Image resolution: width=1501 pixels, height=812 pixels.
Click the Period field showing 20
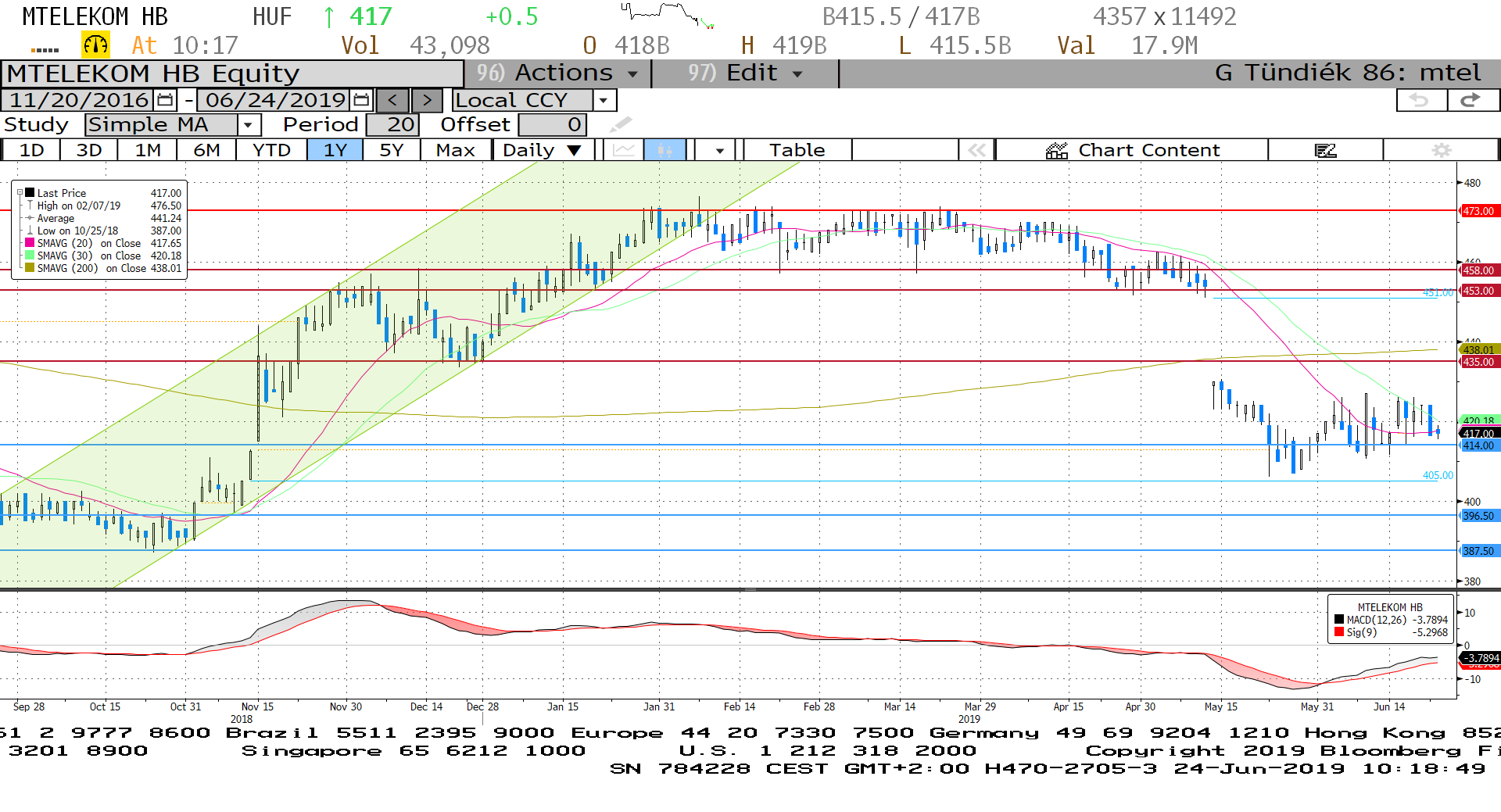pos(393,124)
